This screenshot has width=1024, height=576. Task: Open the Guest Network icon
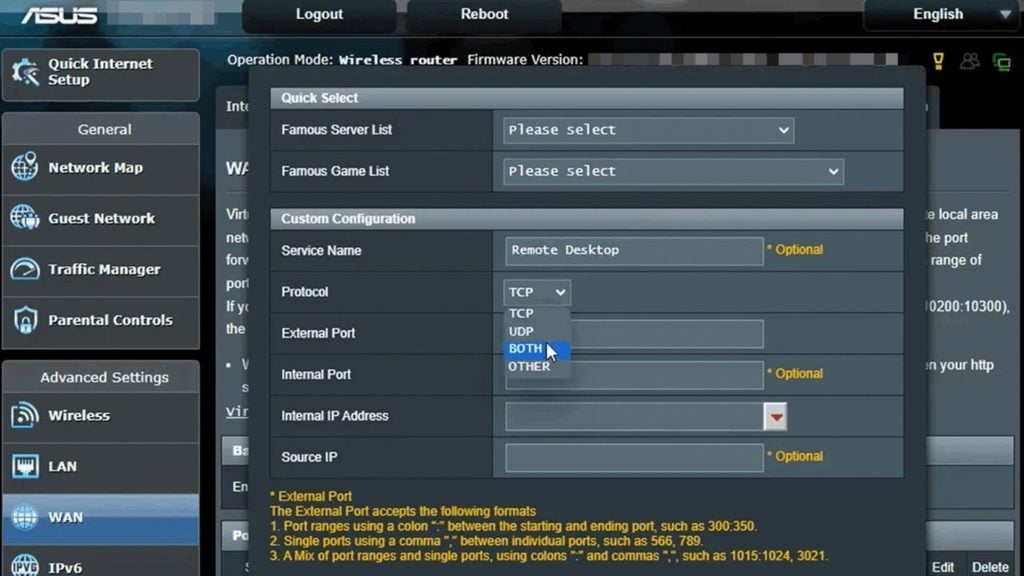pyautogui.click(x=25, y=218)
